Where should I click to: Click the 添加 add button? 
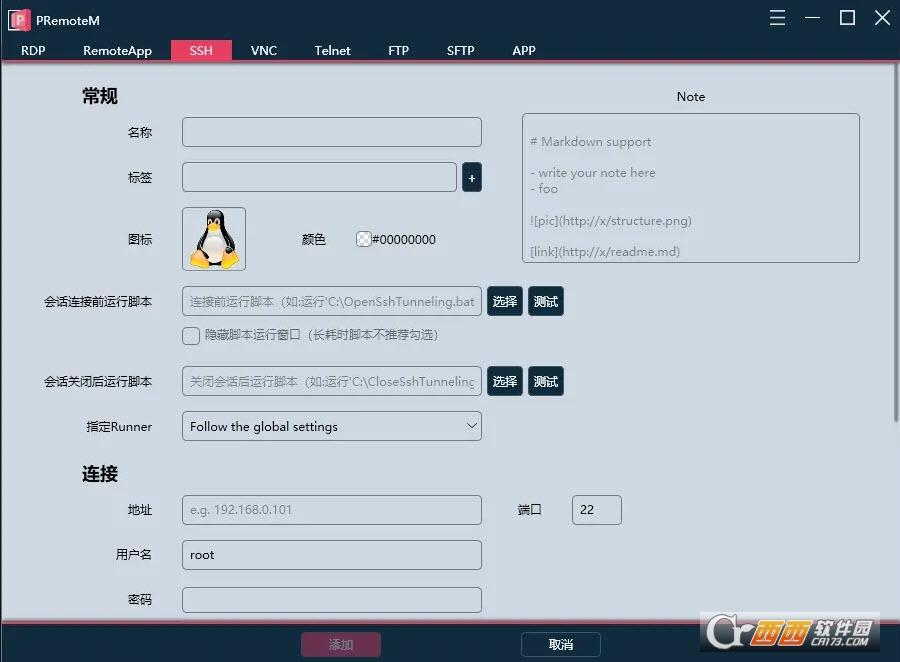tap(341, 644)
